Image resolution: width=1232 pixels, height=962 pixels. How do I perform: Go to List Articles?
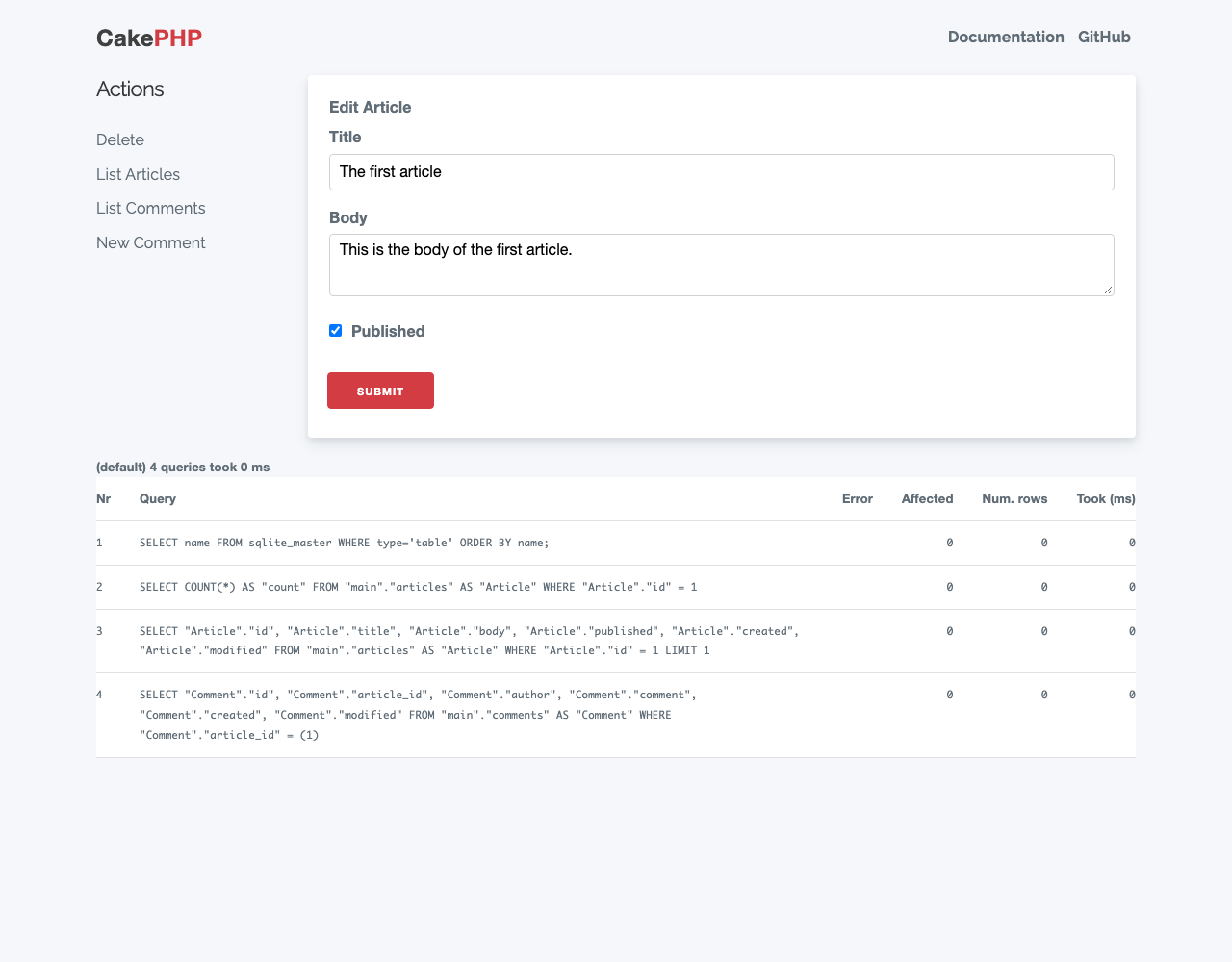click(138, 174)
